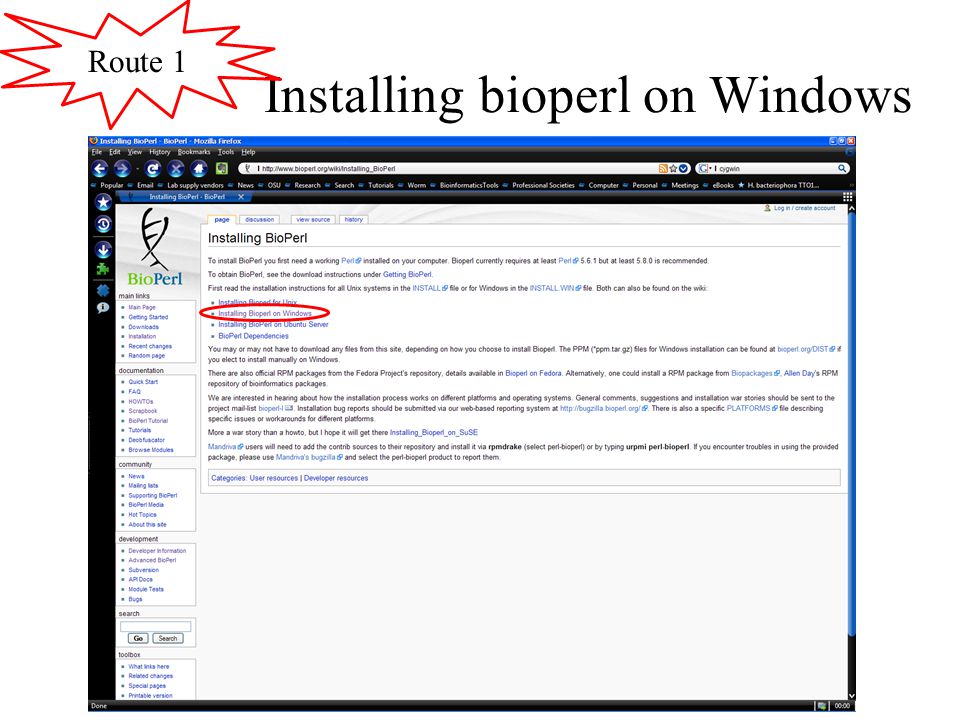Viewport: 960px width, 720px height.
Task: Reload the page with the refresh icon
Action: (x=153, y=168)
